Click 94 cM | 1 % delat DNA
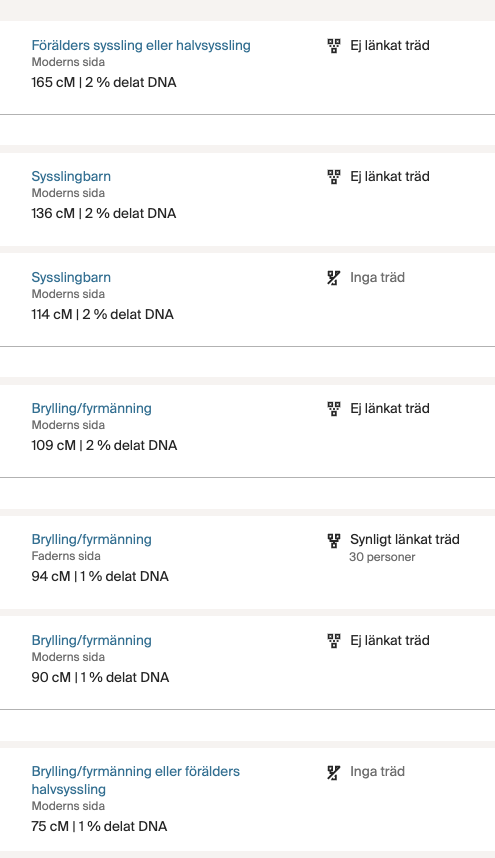Screen dimensions: 495x858 tap(100, 576)
